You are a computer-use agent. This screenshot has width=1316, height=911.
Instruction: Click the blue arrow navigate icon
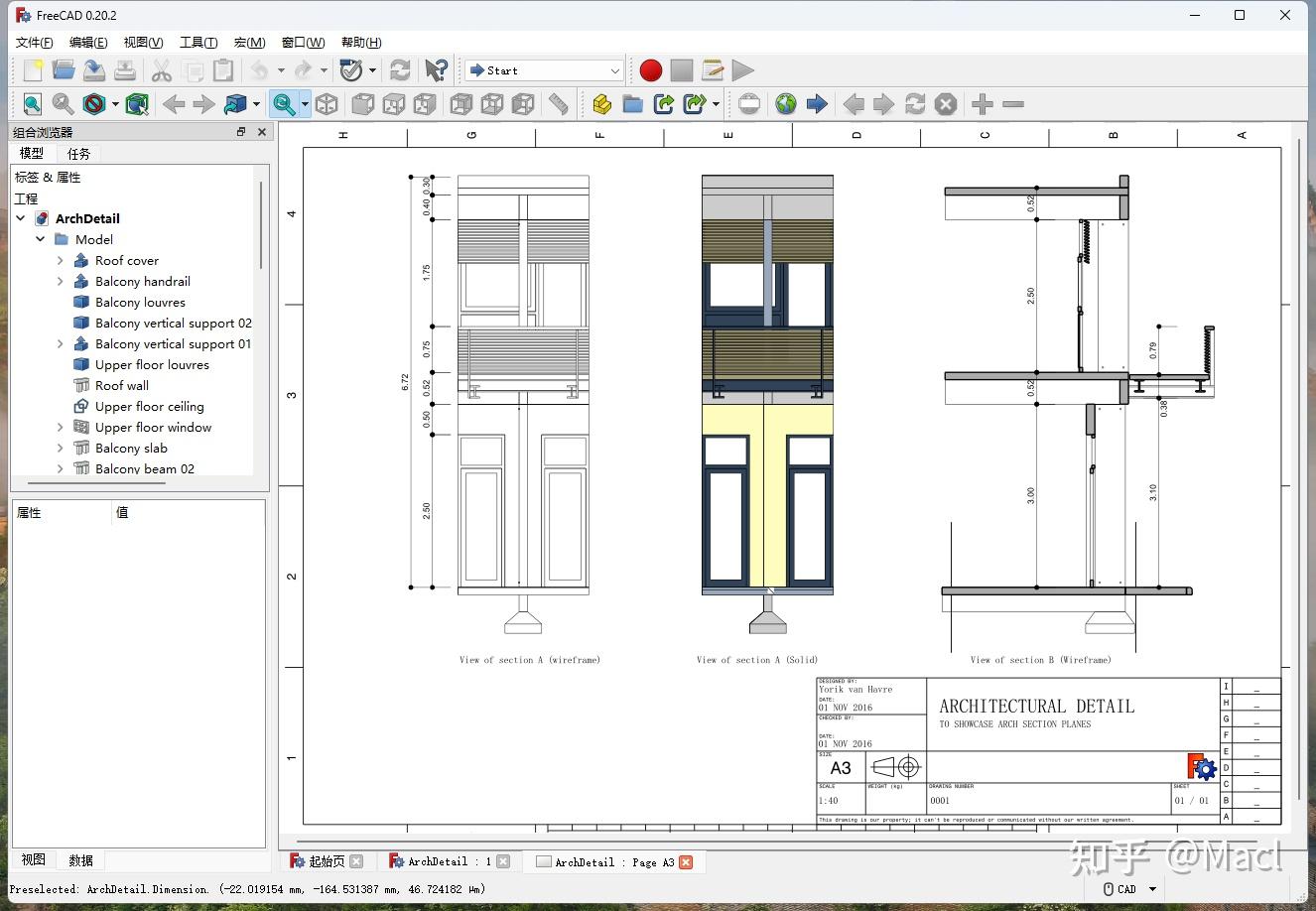coord(817,104)
